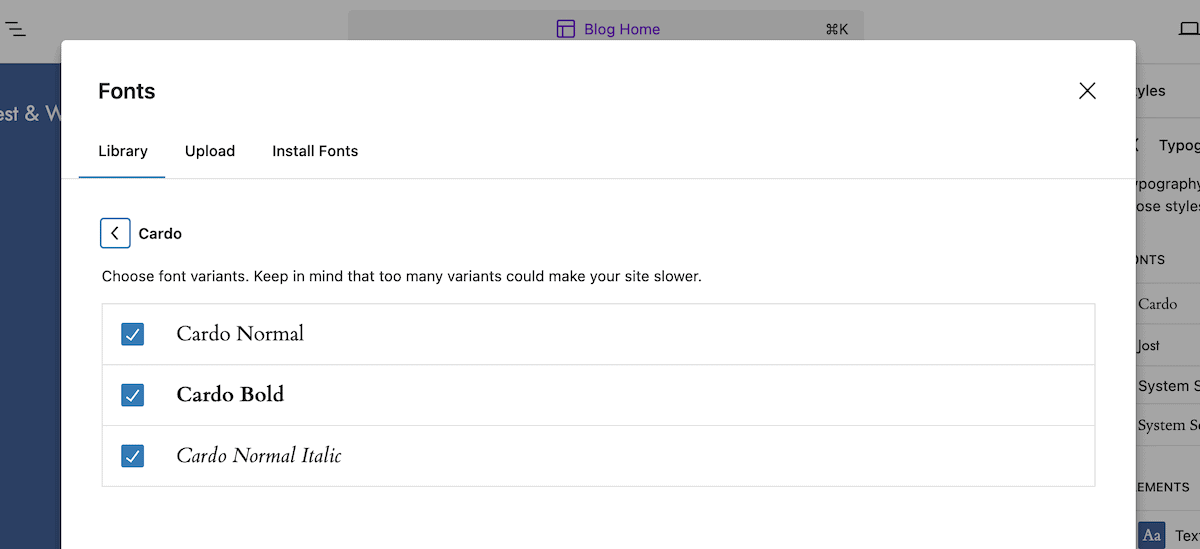Click the Blog Home title in top bar
The image size is (1200, 549).
[x=622, y=29]
